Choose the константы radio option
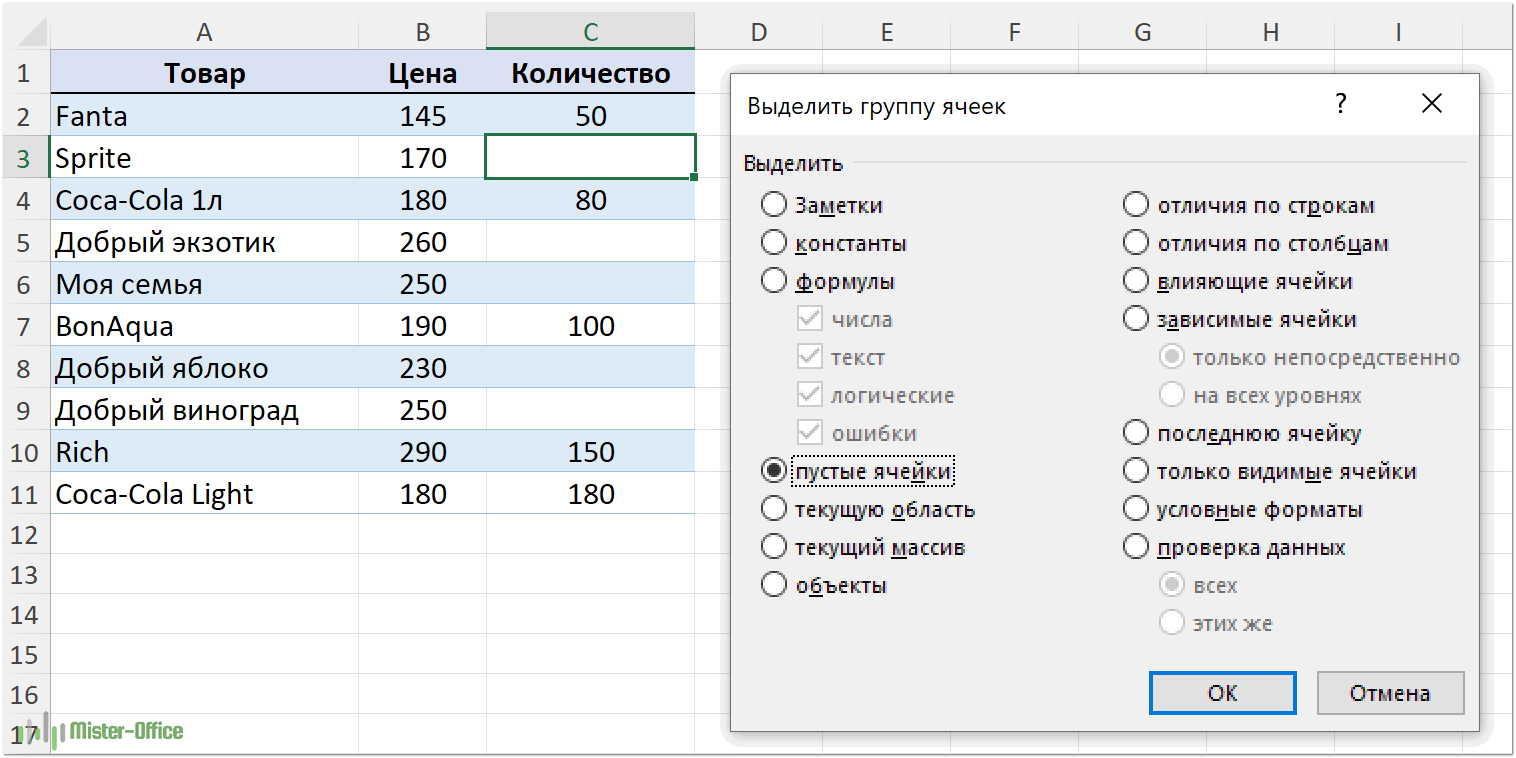1516x758 pixels. click(x=774, y=243)
